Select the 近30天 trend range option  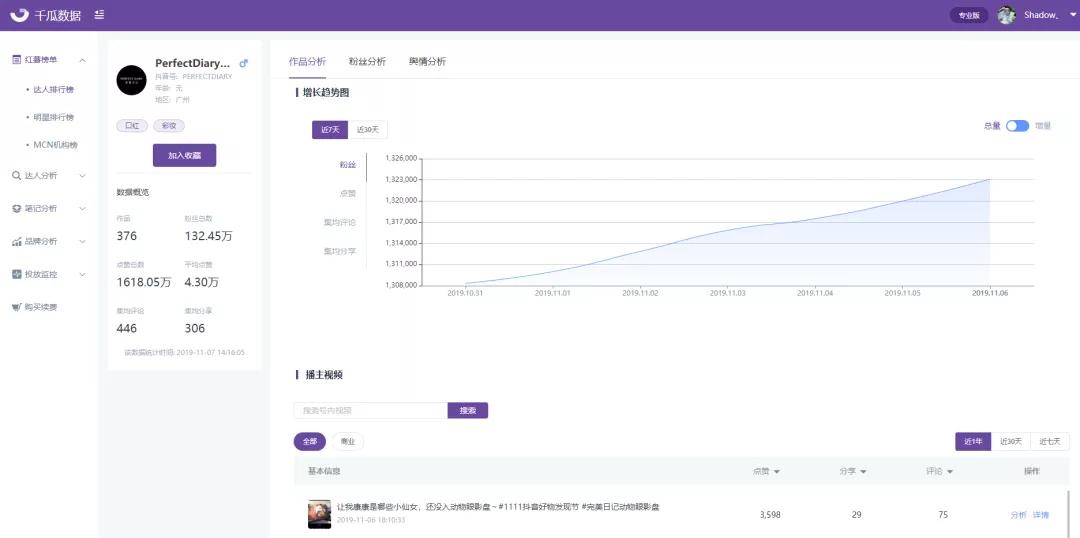click(368, 130)
